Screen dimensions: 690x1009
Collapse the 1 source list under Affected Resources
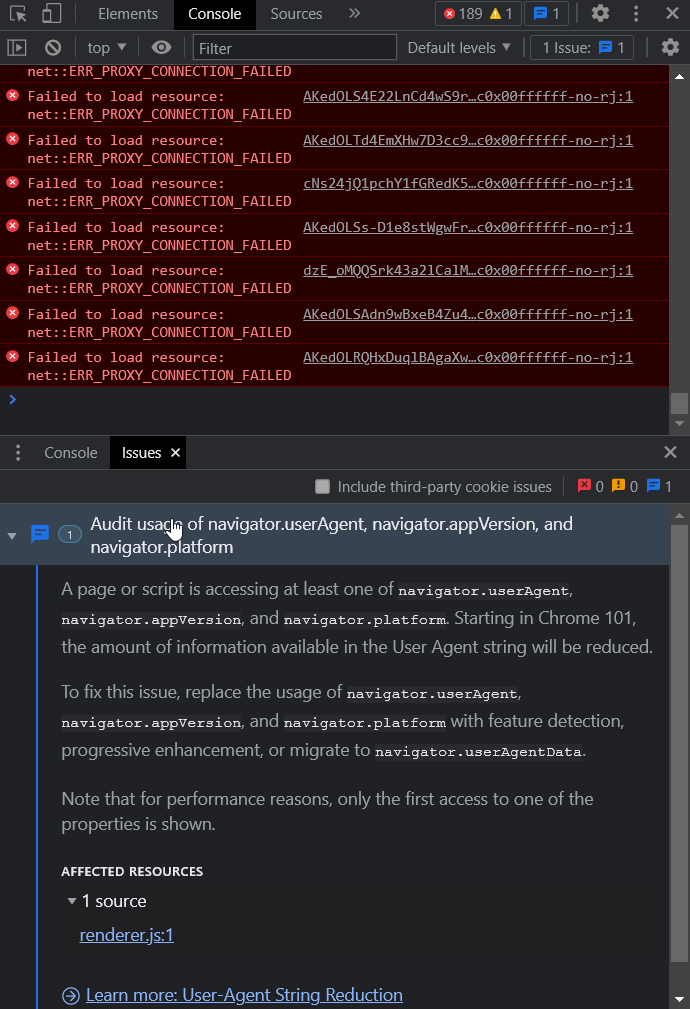(72, 900)
